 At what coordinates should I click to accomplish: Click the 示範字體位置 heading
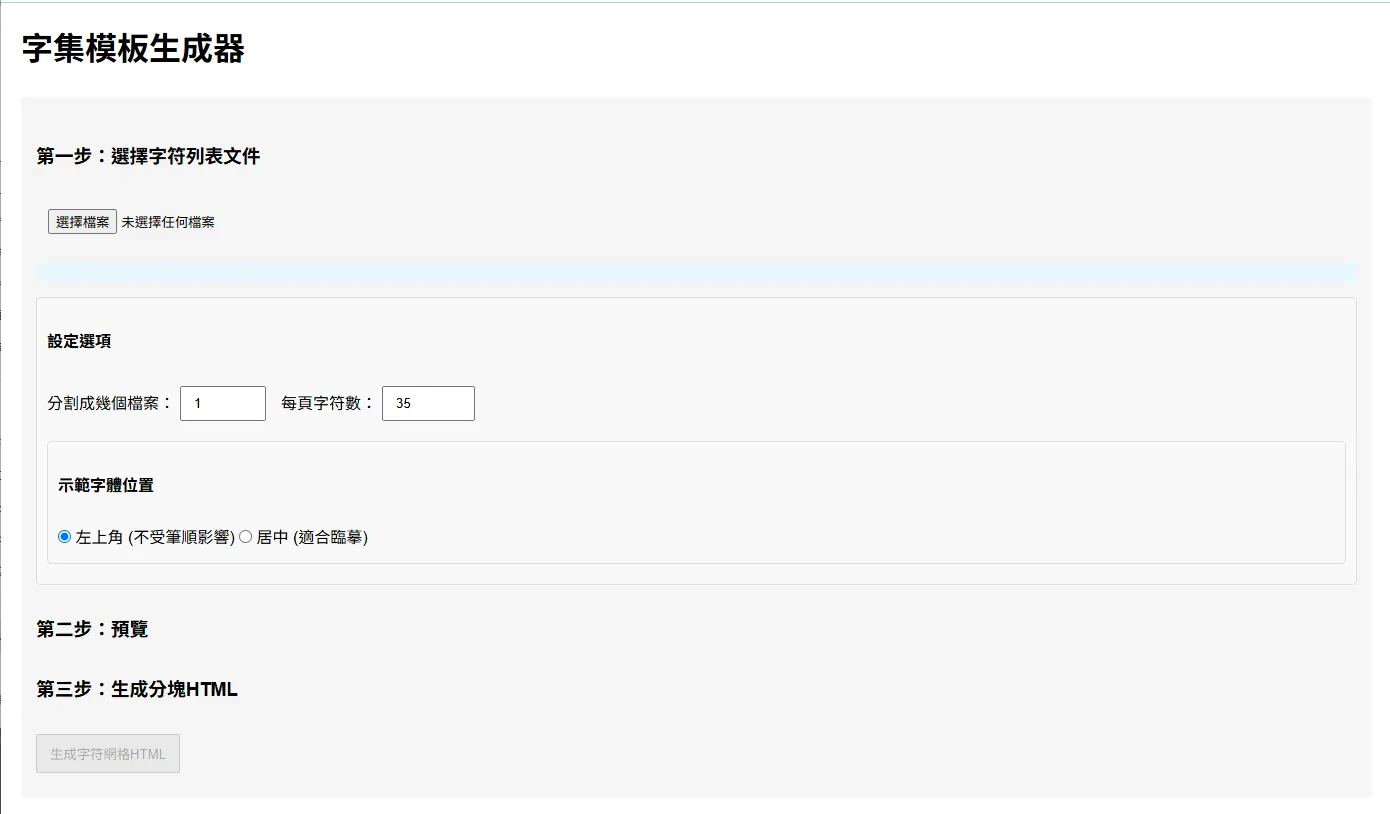point(106,485)
